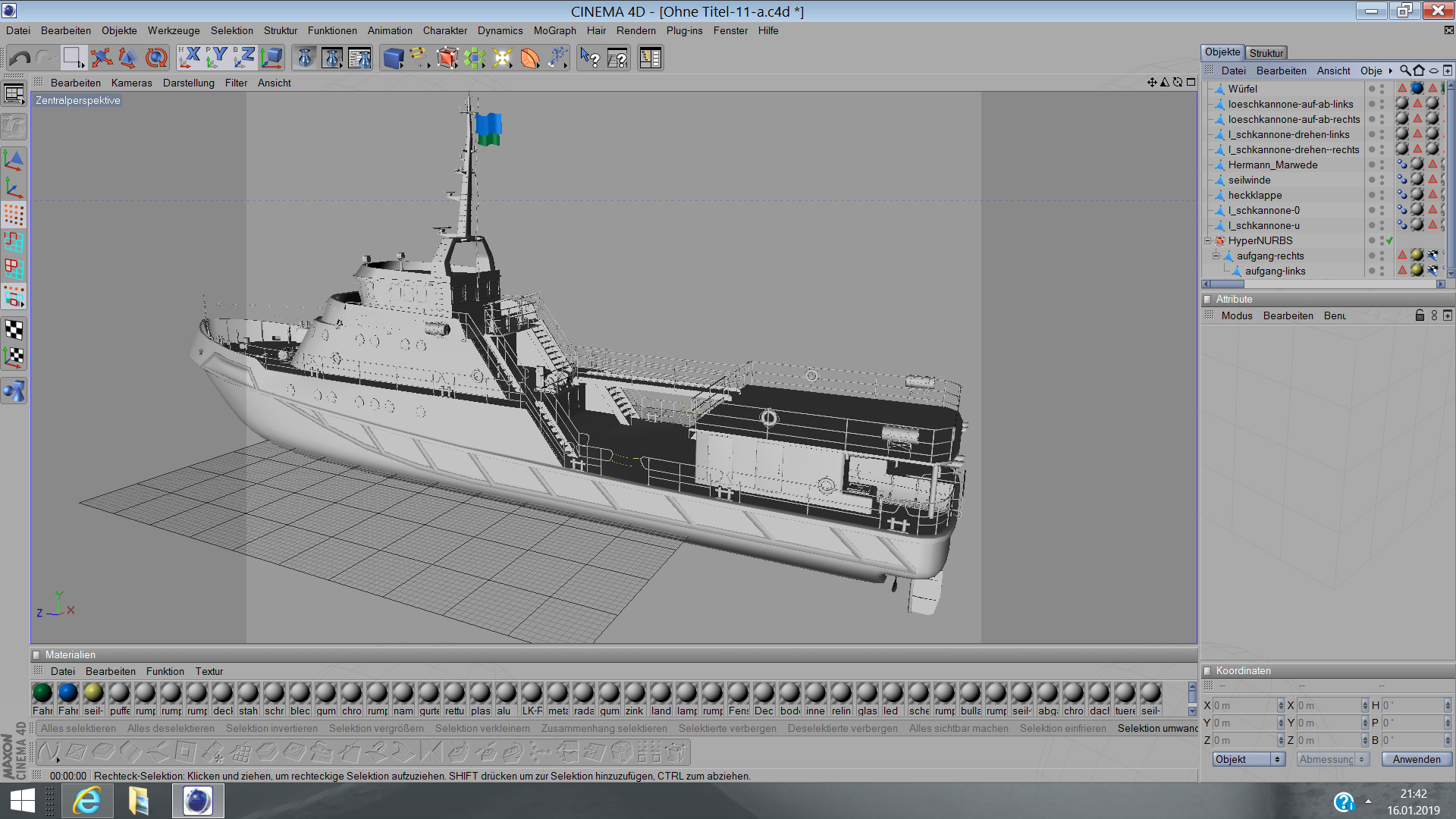Image resolution: width=1456 pixels, height=819 pixels.
Task: Open the Objekt coordinate mode dropdown
Action: 1248,759
